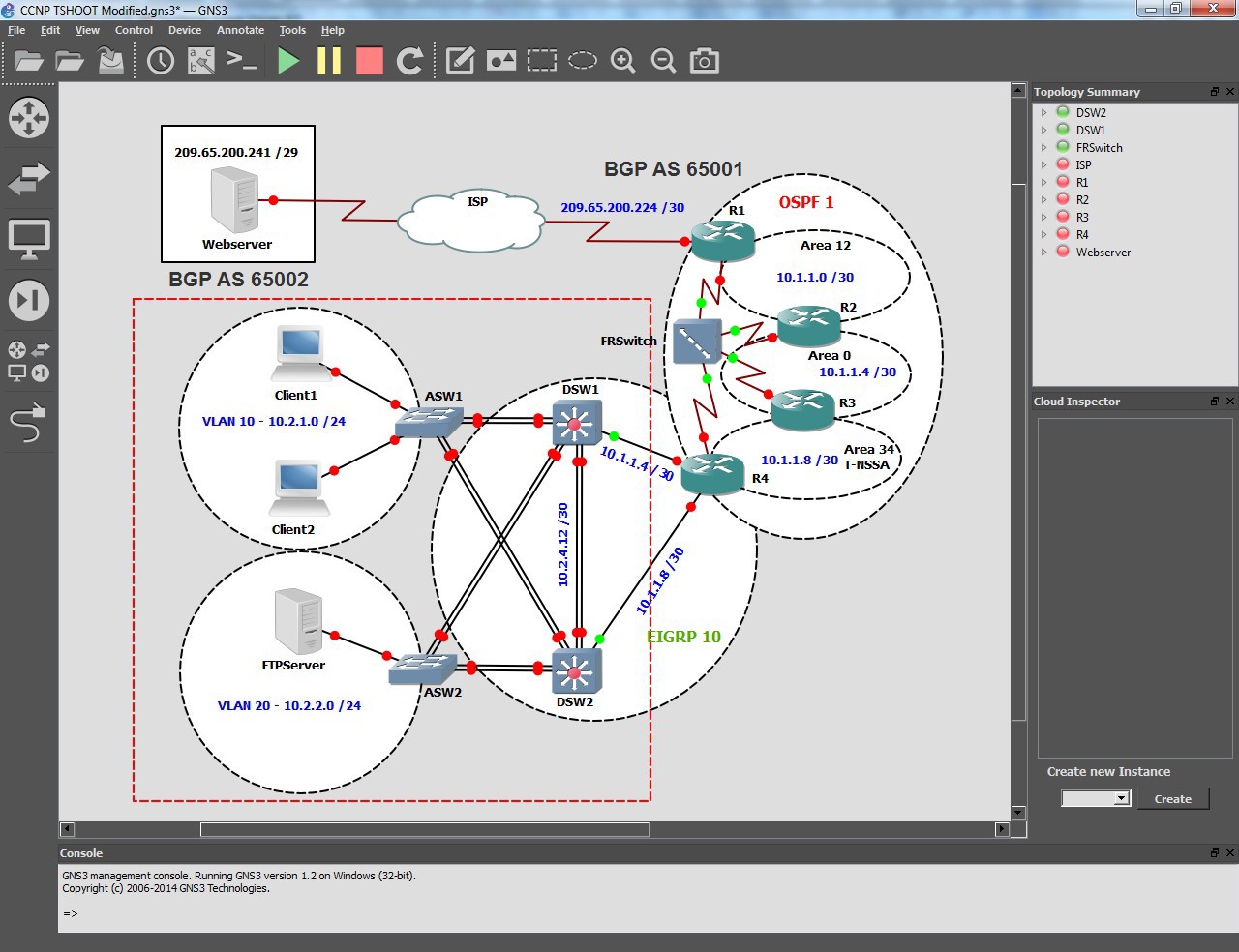Click the R1 router node on canvas

[x=722, y=240]
